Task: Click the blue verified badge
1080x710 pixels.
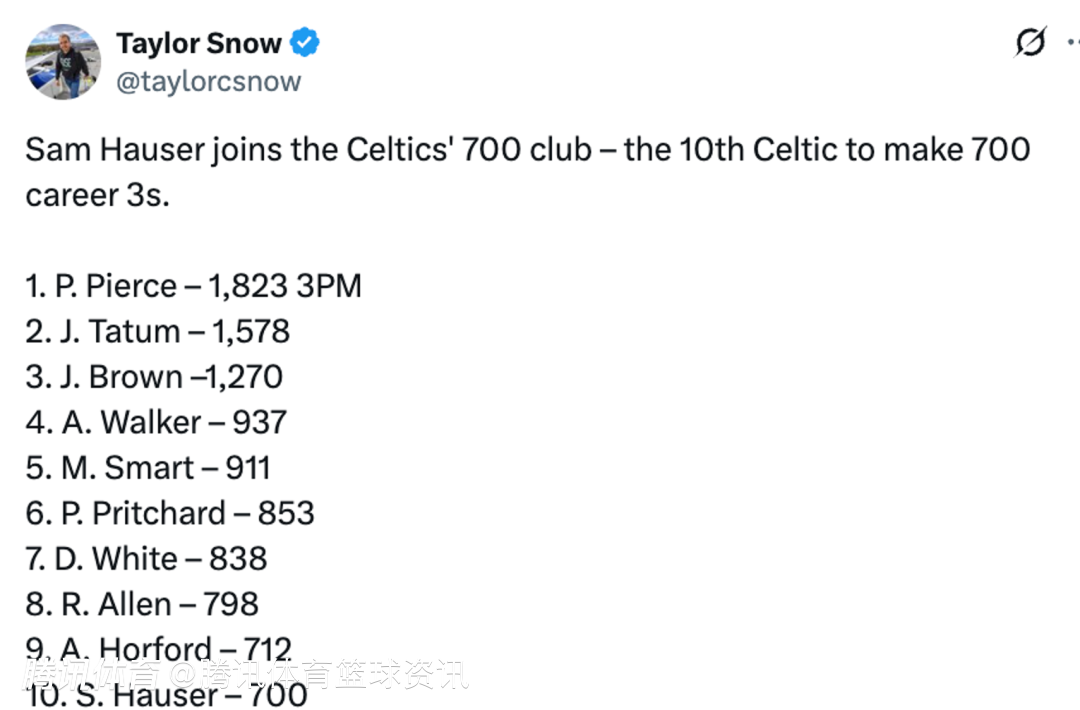Action: [305, 44]
